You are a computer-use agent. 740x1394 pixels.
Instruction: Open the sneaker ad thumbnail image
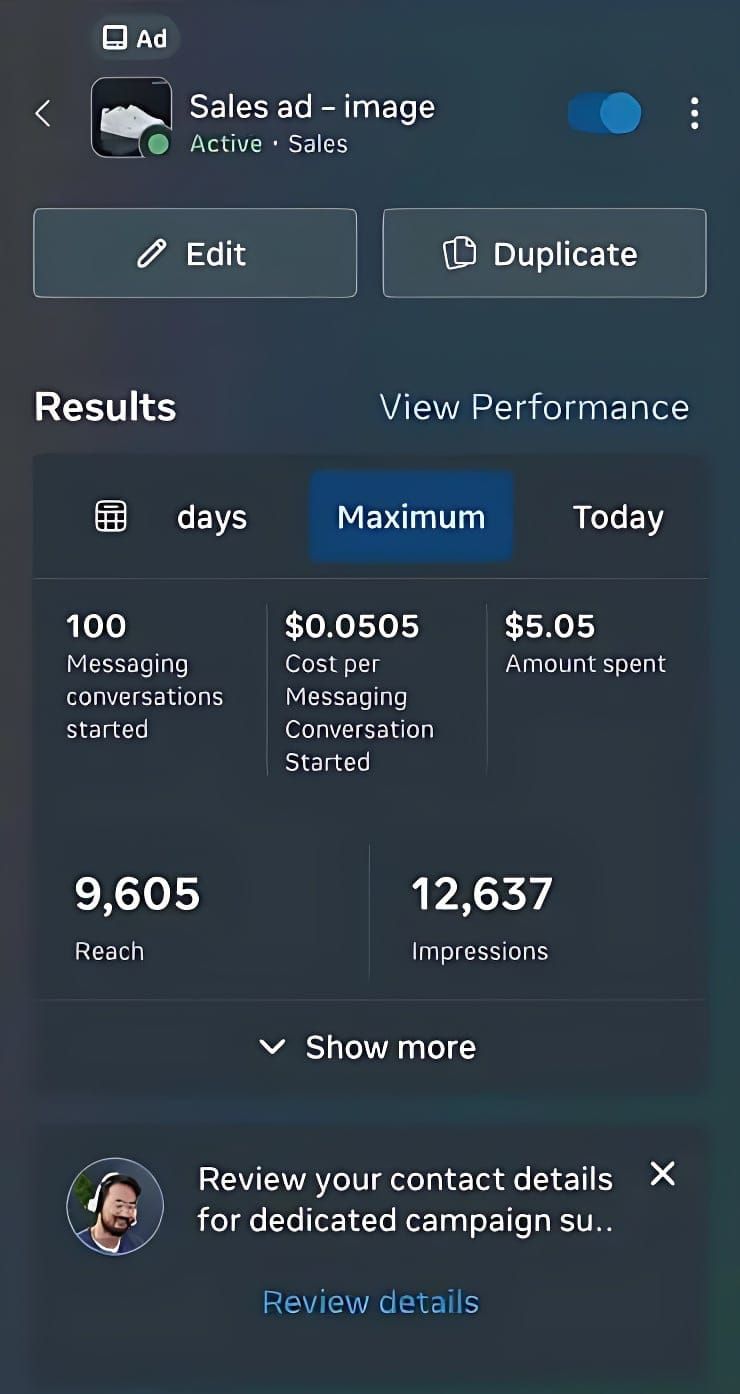(x=131, y=118)
